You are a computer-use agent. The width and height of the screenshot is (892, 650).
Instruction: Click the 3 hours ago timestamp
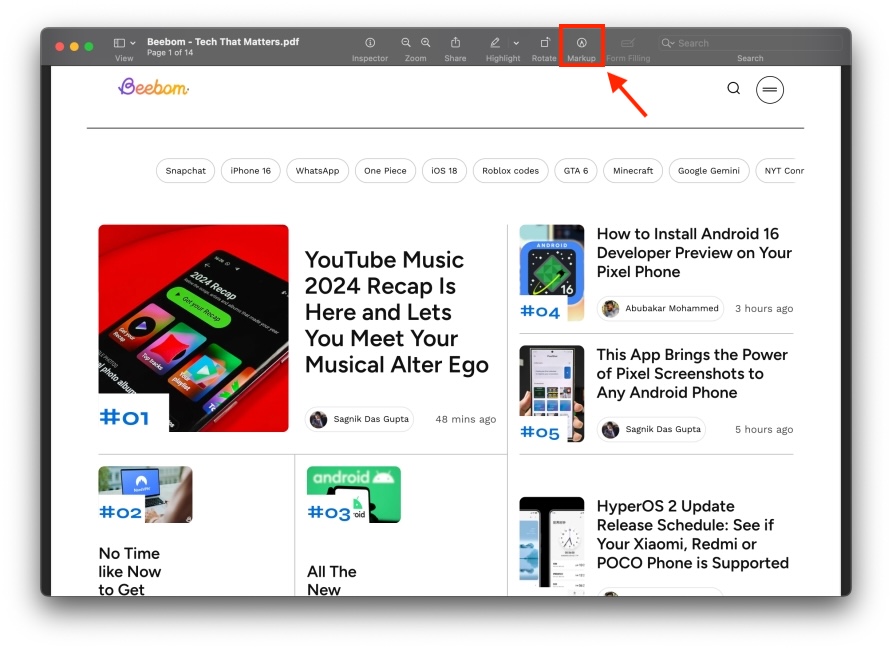click(x=764, y=308)
